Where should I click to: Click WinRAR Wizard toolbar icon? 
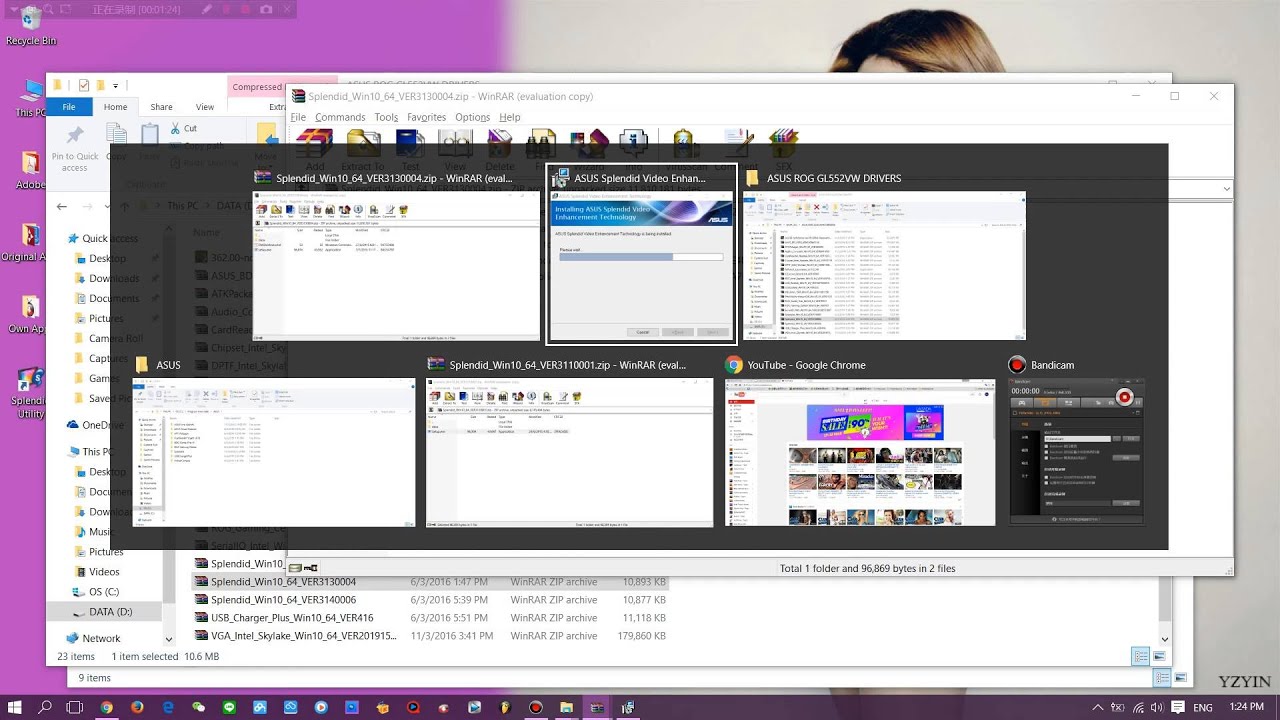point(587,150)
